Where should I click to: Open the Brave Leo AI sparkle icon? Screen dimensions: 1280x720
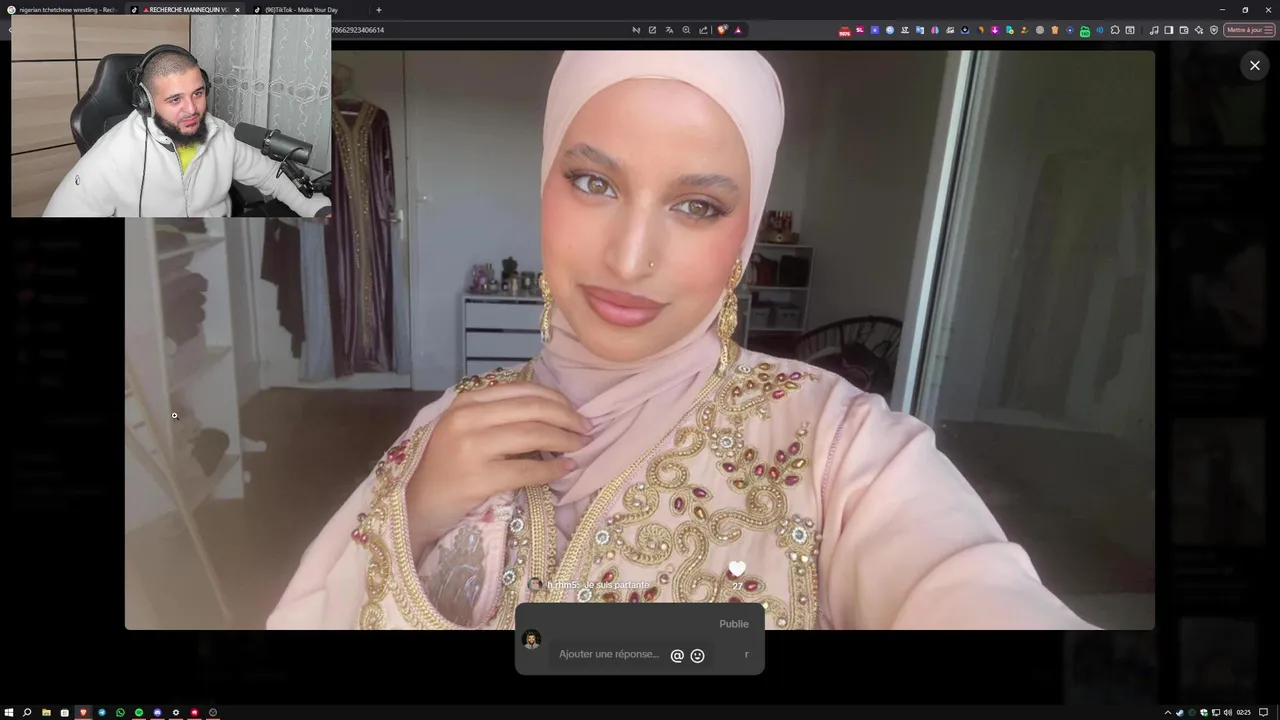(1199, 30)
